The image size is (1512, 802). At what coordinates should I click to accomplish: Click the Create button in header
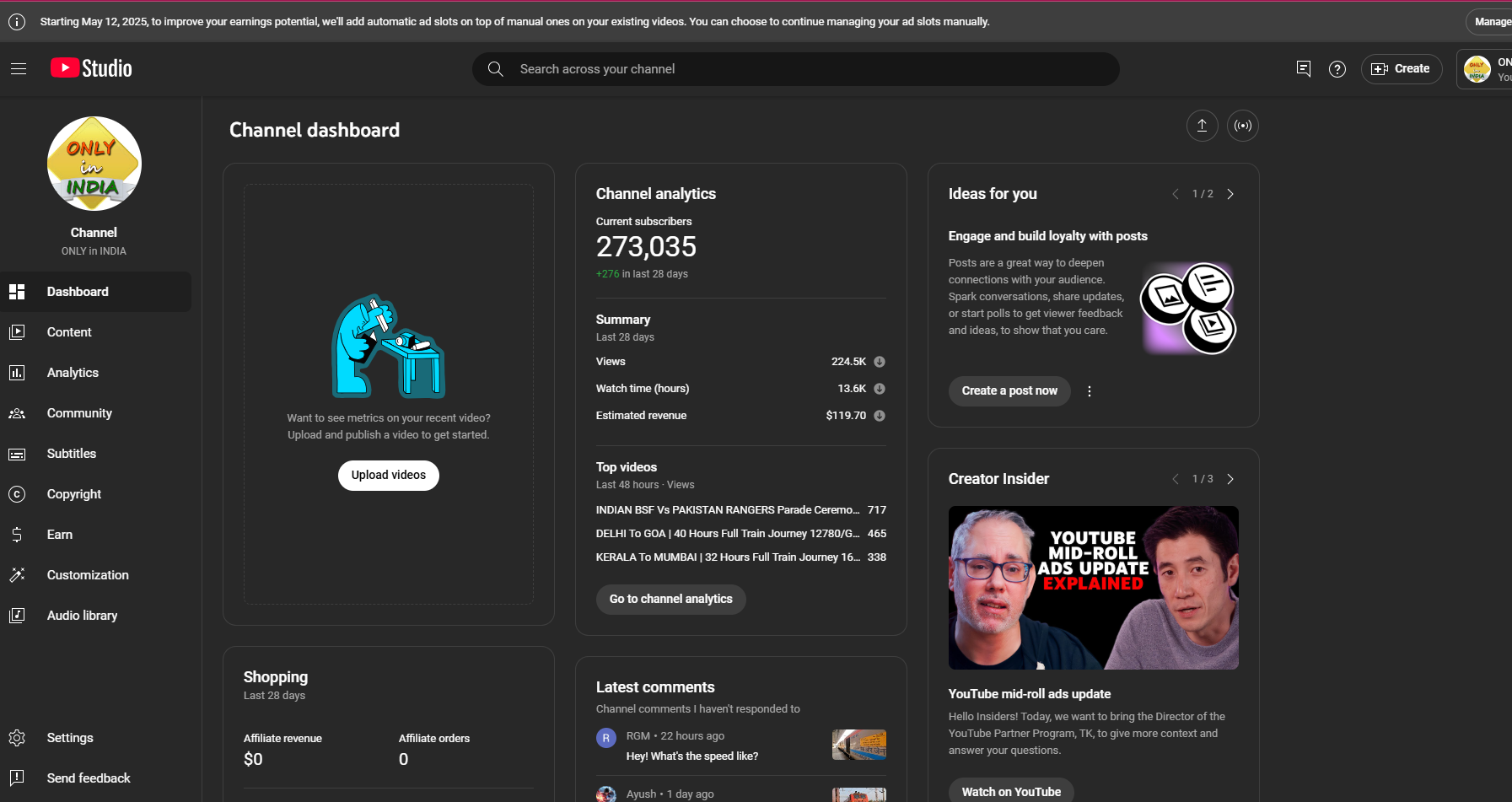[1402, 69]
